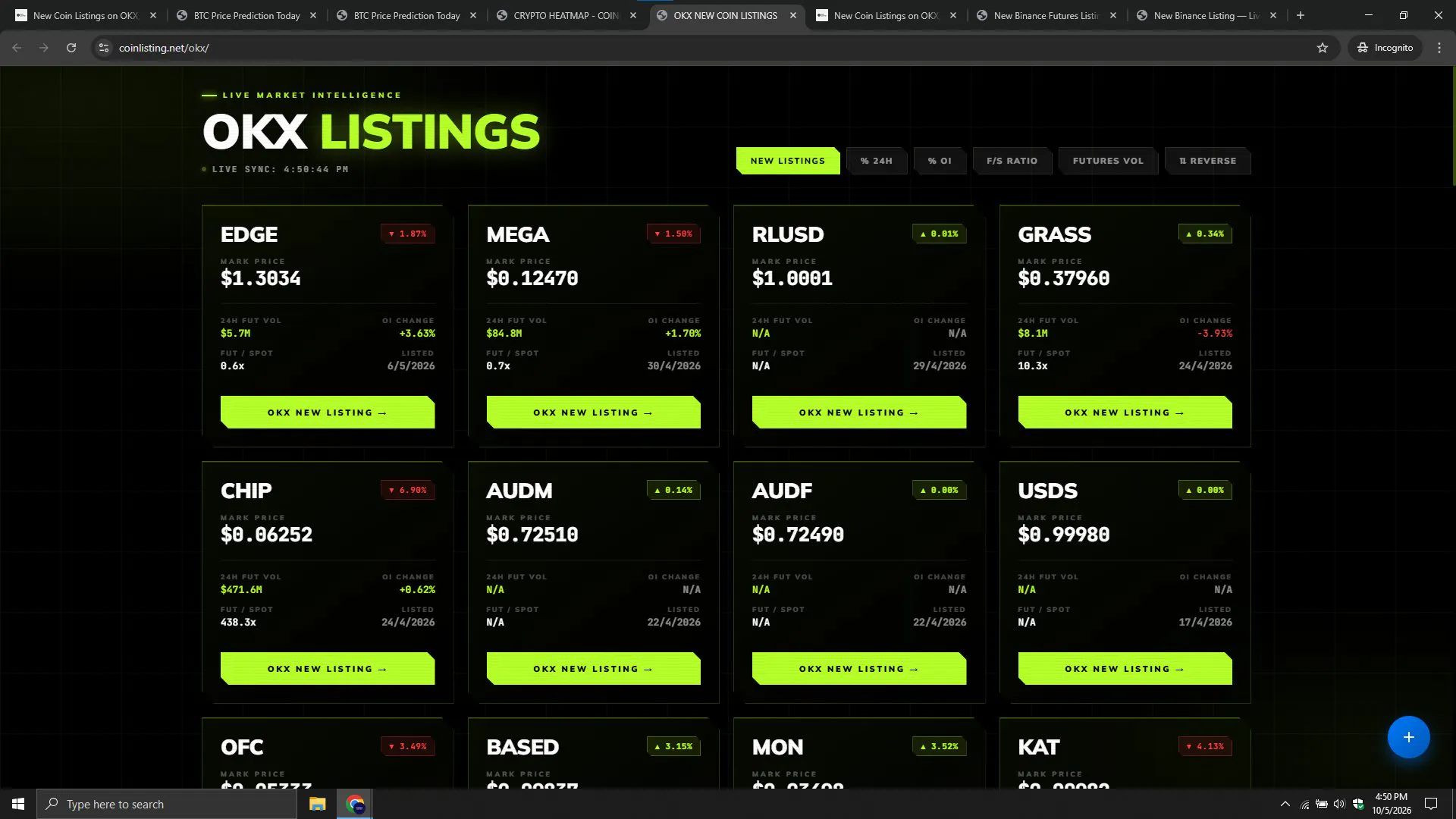Image resolution: width=1456 pixels, height=819 pixels.
Task: Click the LIVE SYNC timestamp text
Action: pyautogui.click(x=280, y=169)
